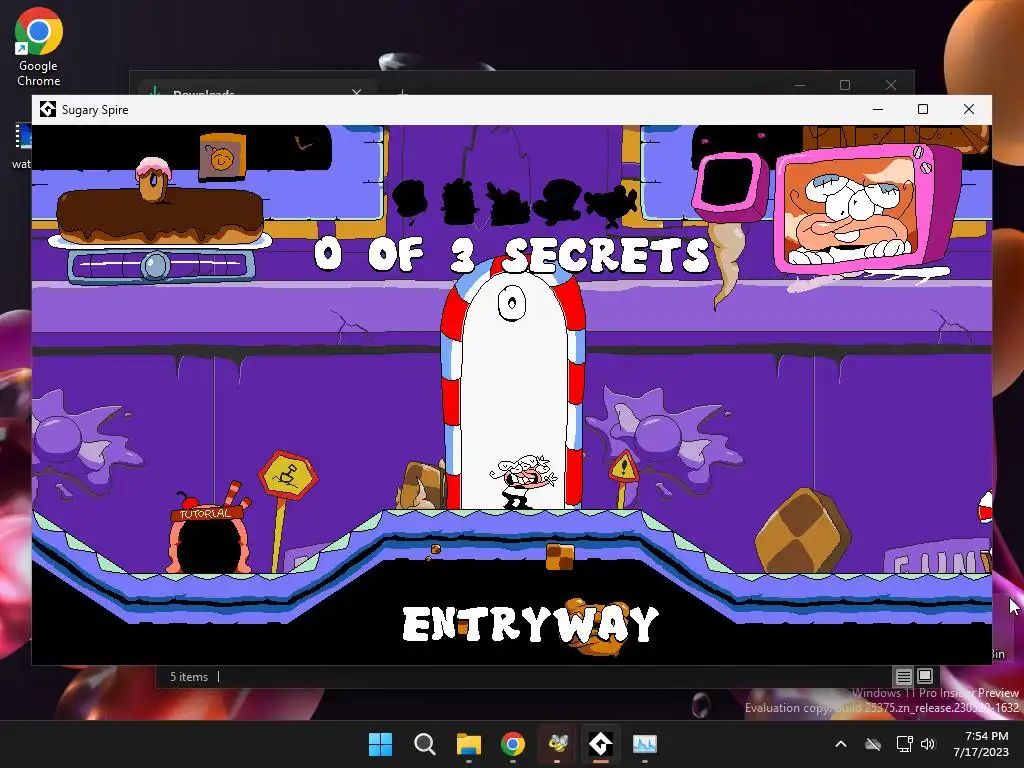Select the GameMaker game taskbar icon
Viewport: 1024px width, 768px height.
[x=601, y=743]
